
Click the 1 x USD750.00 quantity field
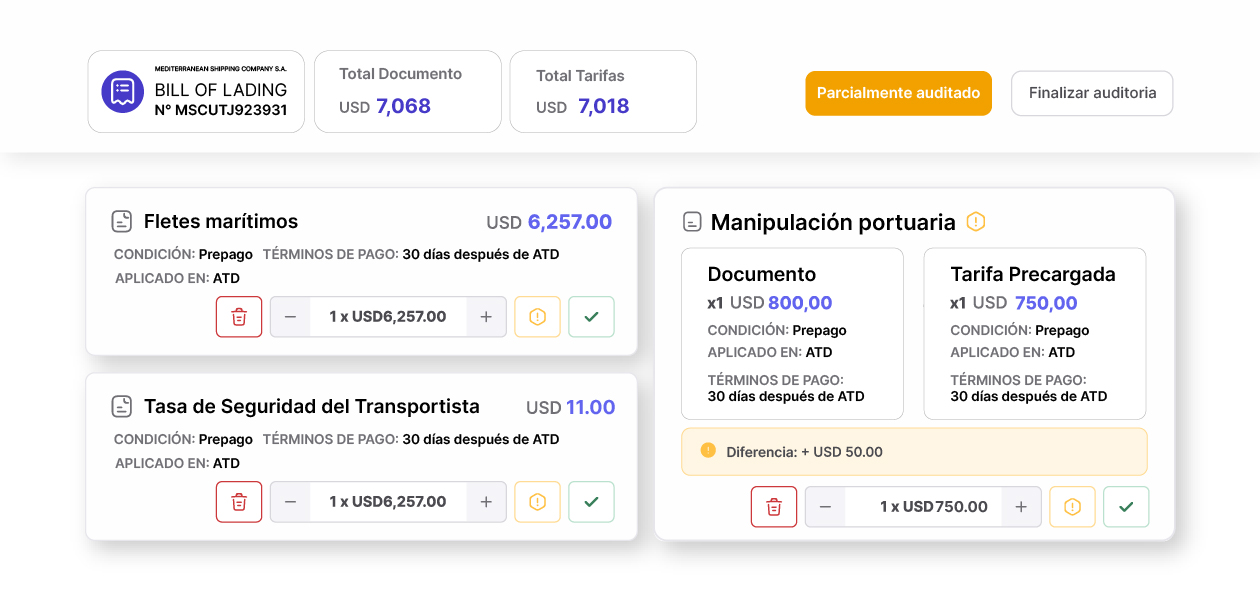point(923,507)
